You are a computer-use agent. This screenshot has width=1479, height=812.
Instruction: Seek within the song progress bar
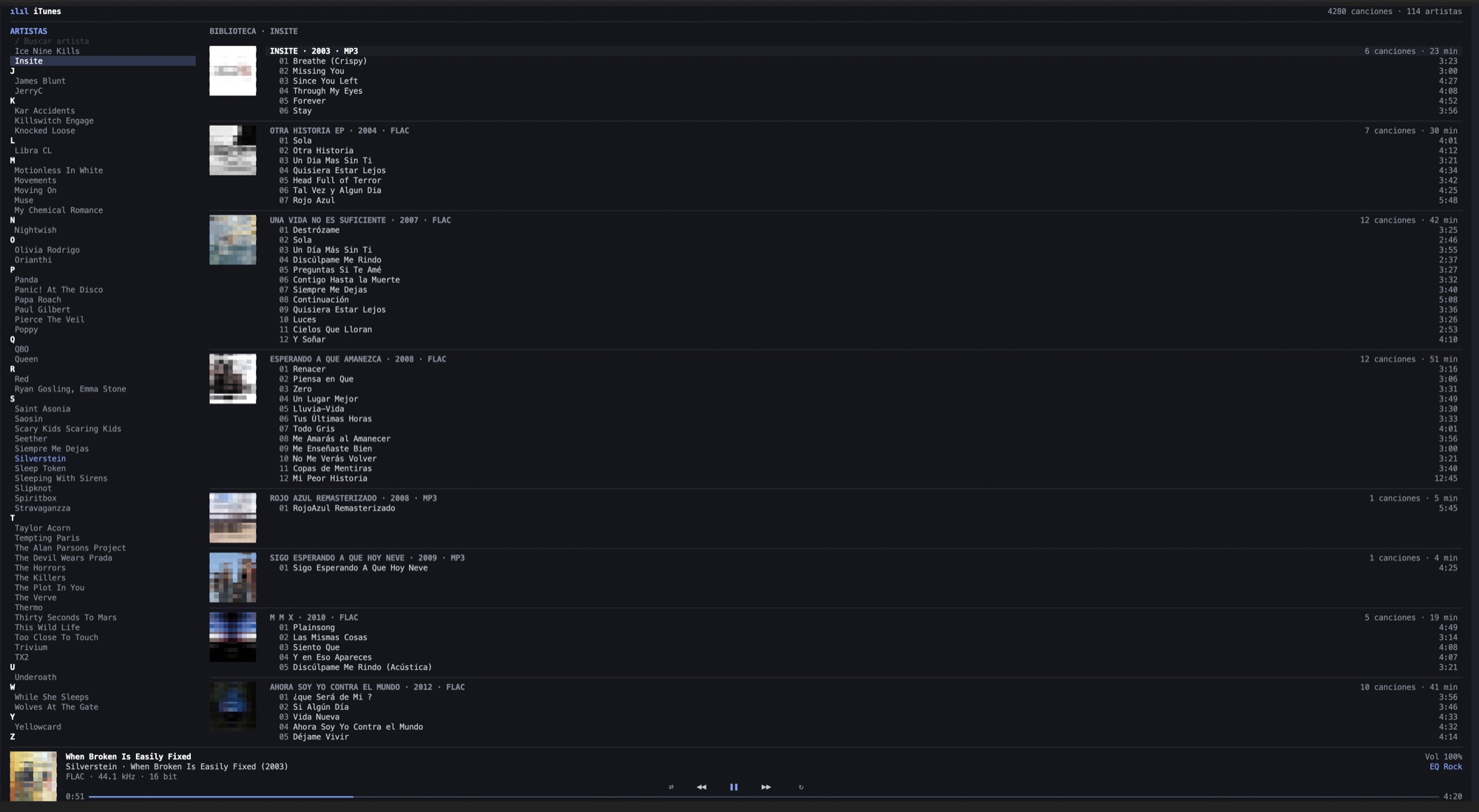(763, 796)
